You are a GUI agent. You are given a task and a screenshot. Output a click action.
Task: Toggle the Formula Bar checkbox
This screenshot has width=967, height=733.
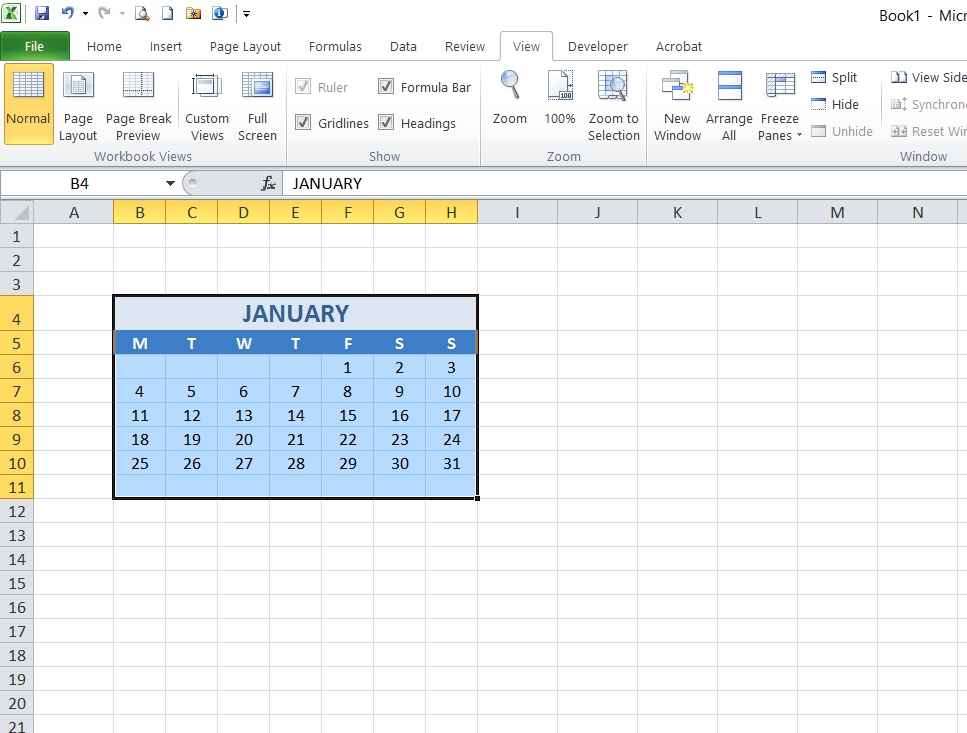385,86
